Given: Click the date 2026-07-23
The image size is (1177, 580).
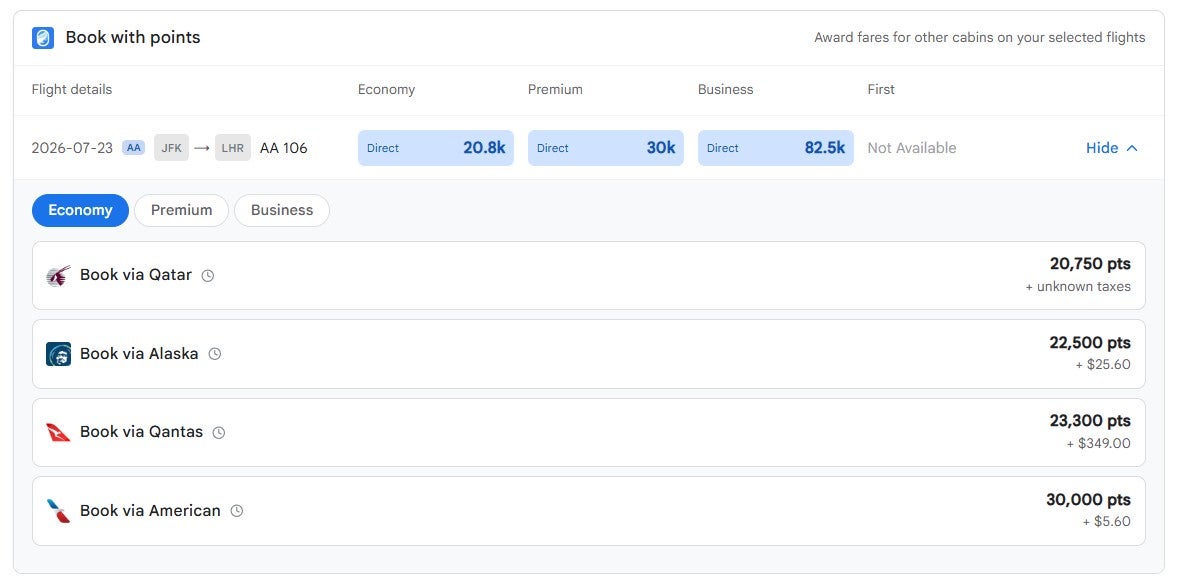Looking at the screenshot, I should 72,148.
